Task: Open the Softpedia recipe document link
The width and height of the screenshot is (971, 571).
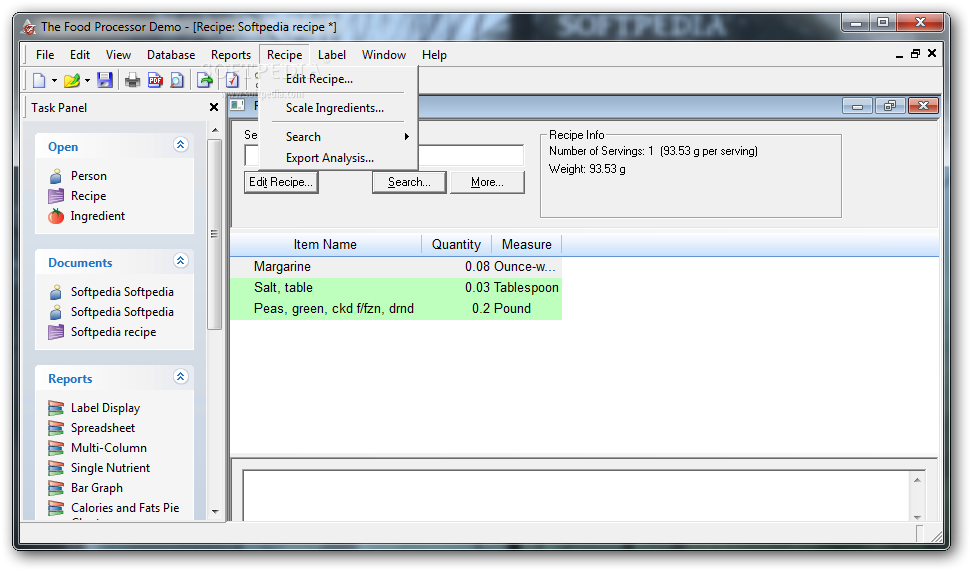Action: coord(113,332)
